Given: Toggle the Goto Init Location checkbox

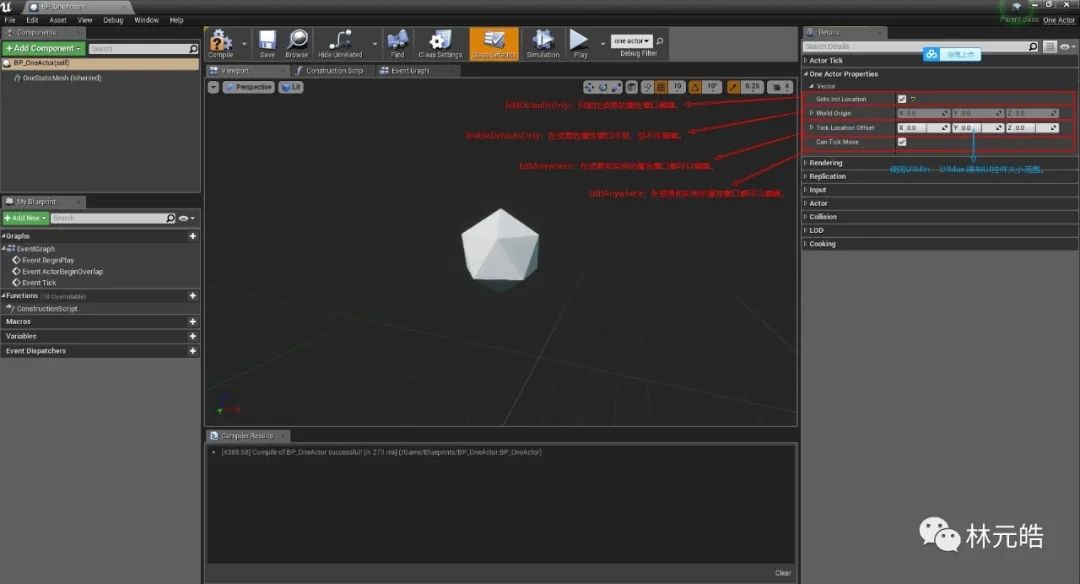Looking at the screenshot, I should tap(902, 99).
